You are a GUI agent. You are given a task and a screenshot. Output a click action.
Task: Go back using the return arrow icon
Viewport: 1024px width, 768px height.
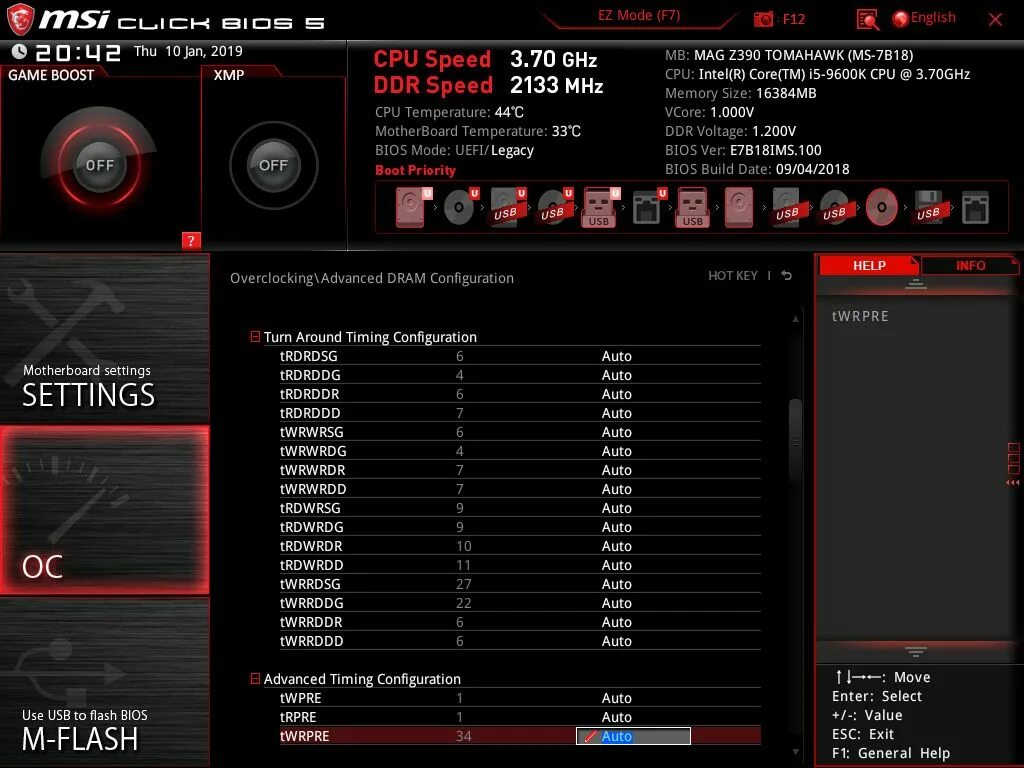pos(786,276)
